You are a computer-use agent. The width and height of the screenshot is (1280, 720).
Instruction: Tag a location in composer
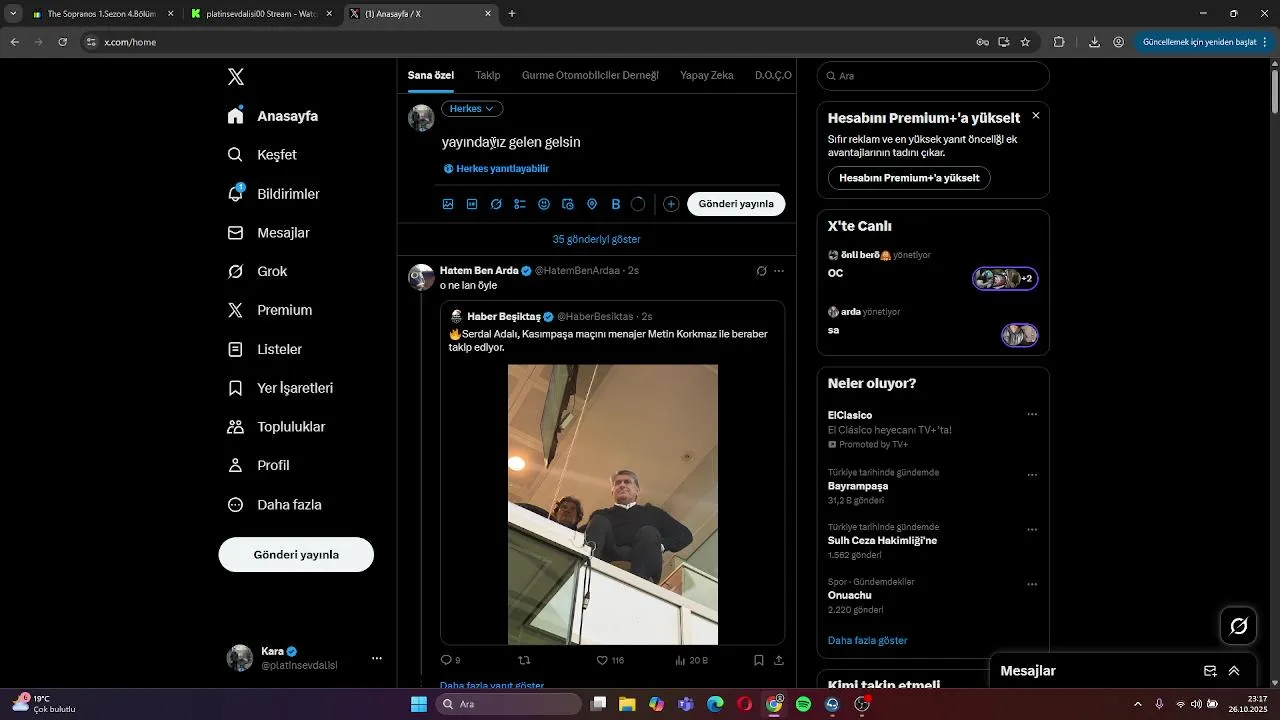[592, 204]
